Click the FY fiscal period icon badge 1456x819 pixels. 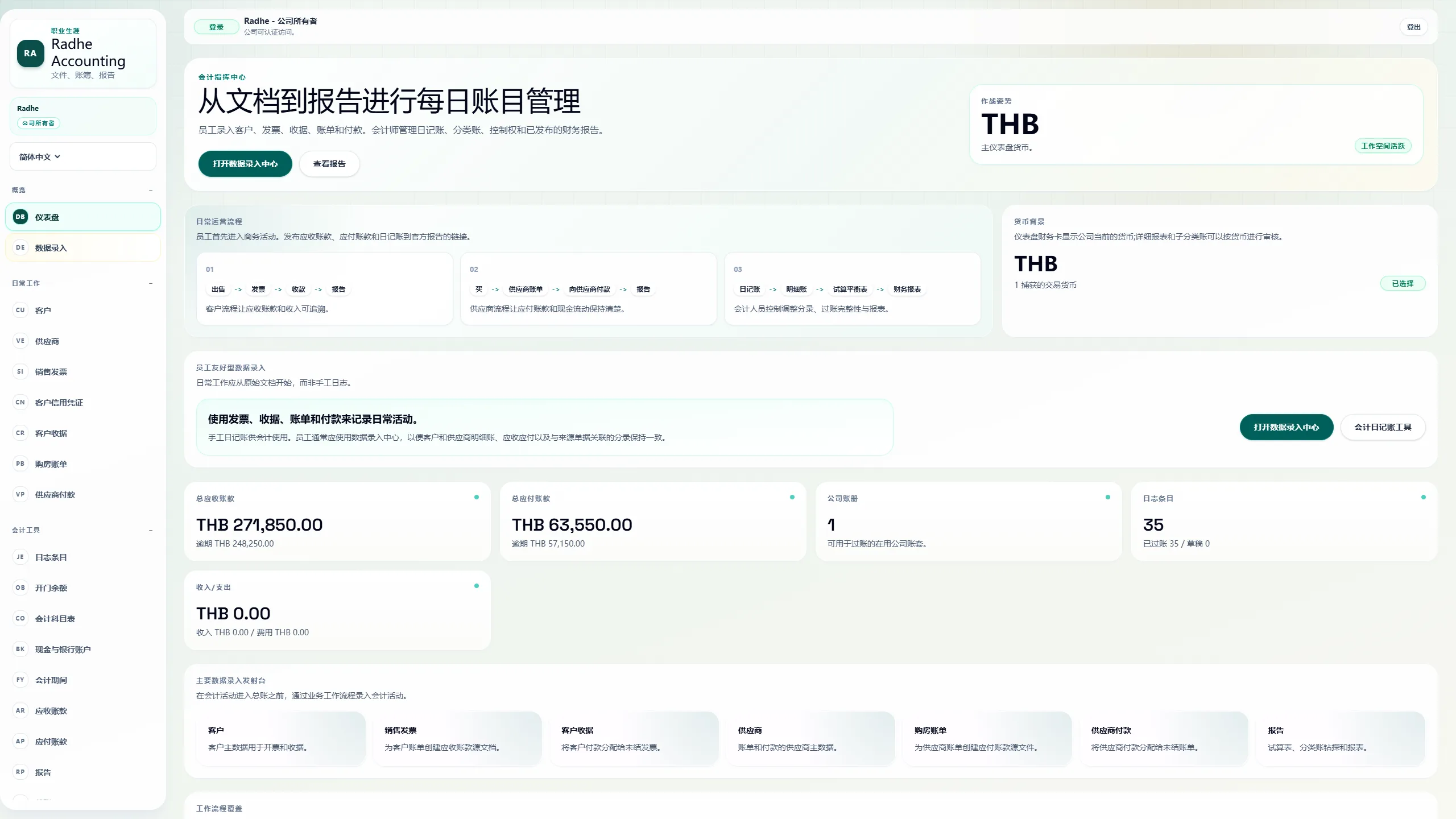point(20,680)
